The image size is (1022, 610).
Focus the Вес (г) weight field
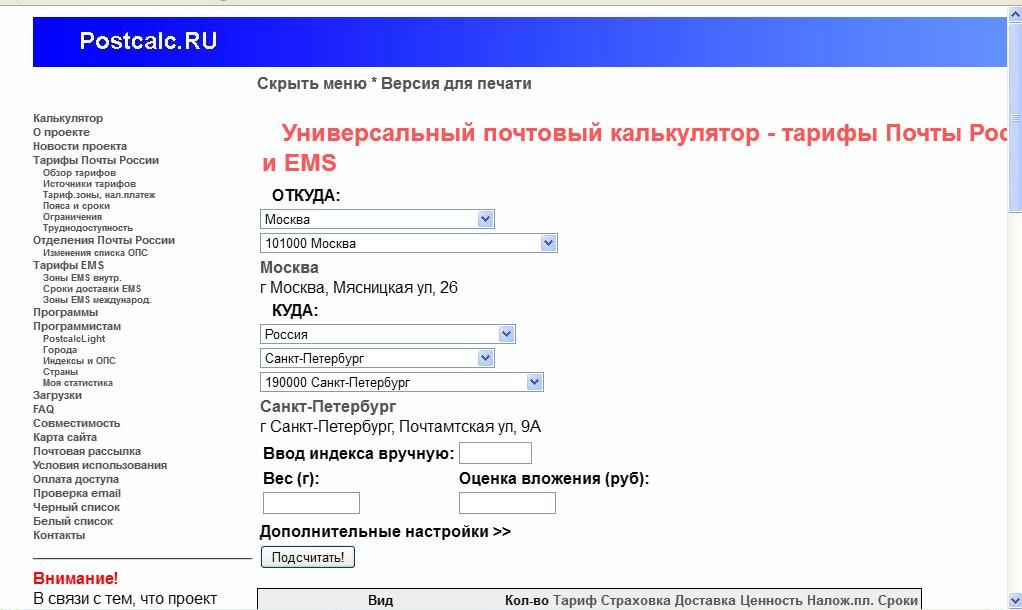311,503
